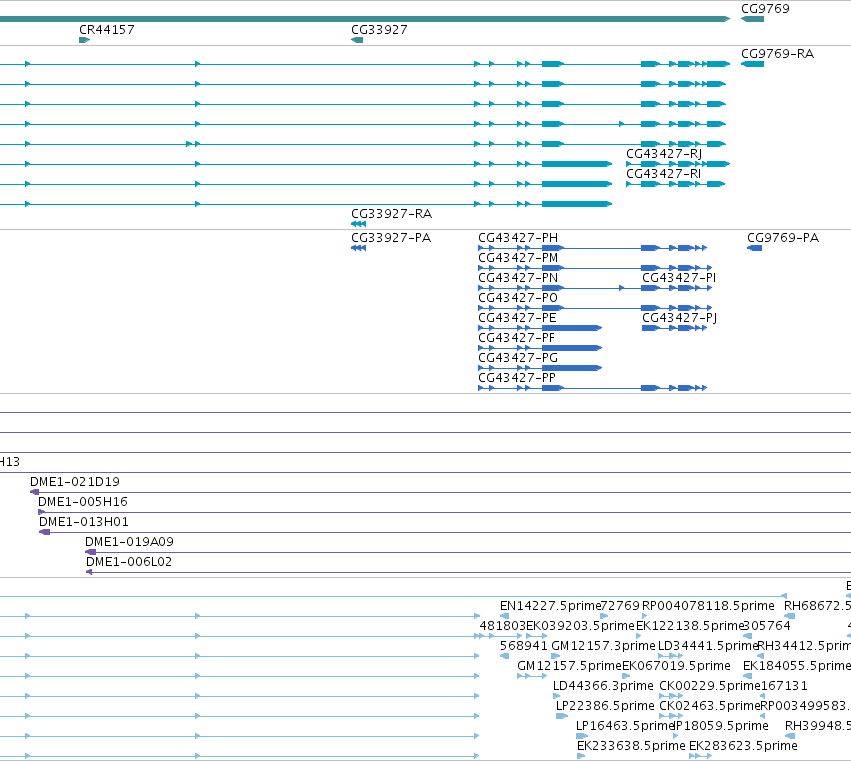Select the DME1-013H01 clone label
Viewport: 851px width, 761px height.
click(84, 522)
